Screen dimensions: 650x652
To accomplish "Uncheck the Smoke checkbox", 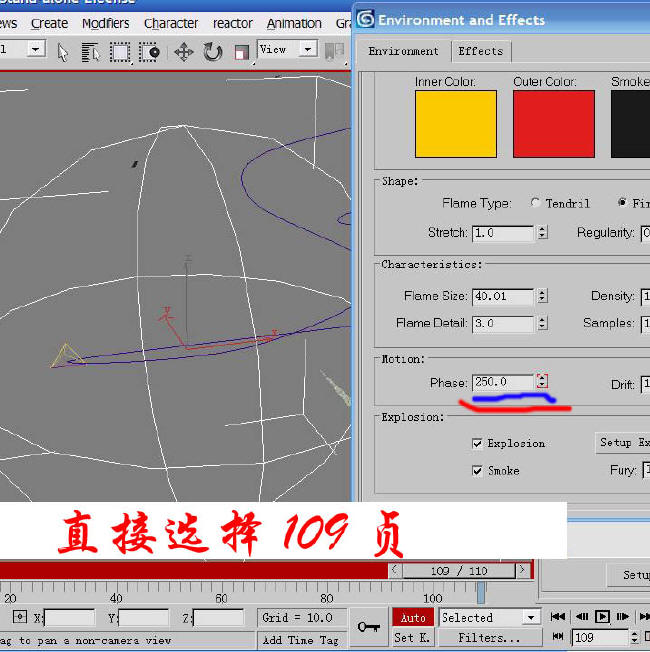I will coord(477,470).
